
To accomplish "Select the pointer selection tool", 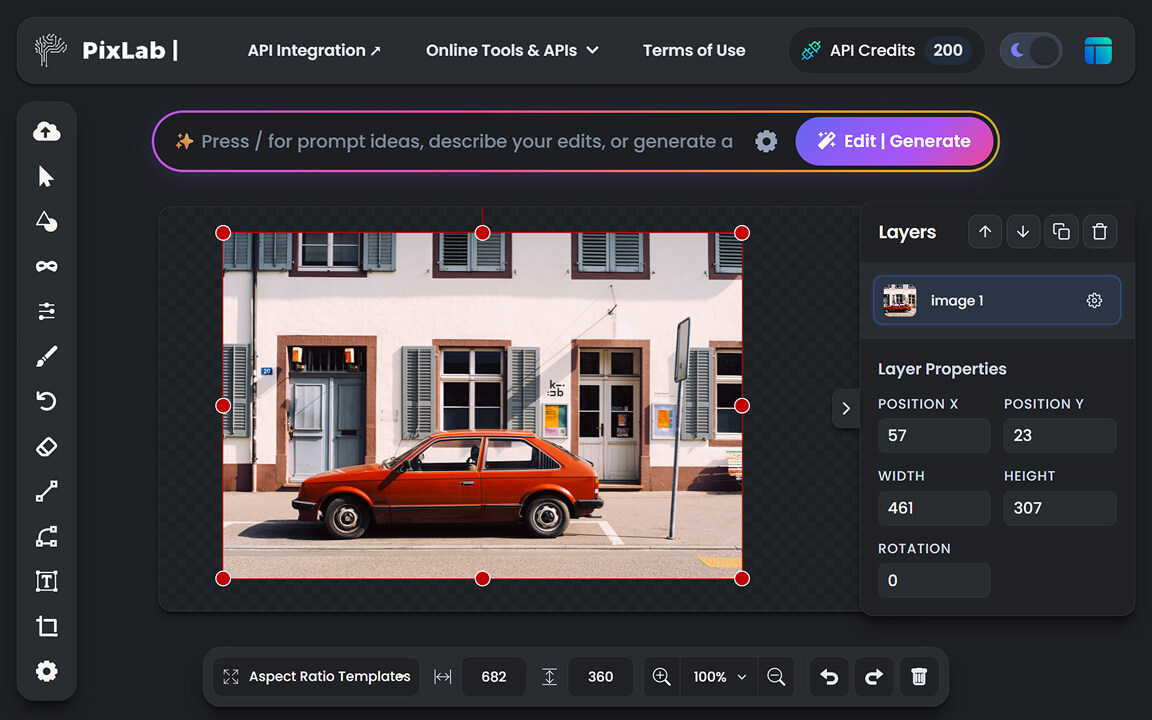I will pos(46,176).
